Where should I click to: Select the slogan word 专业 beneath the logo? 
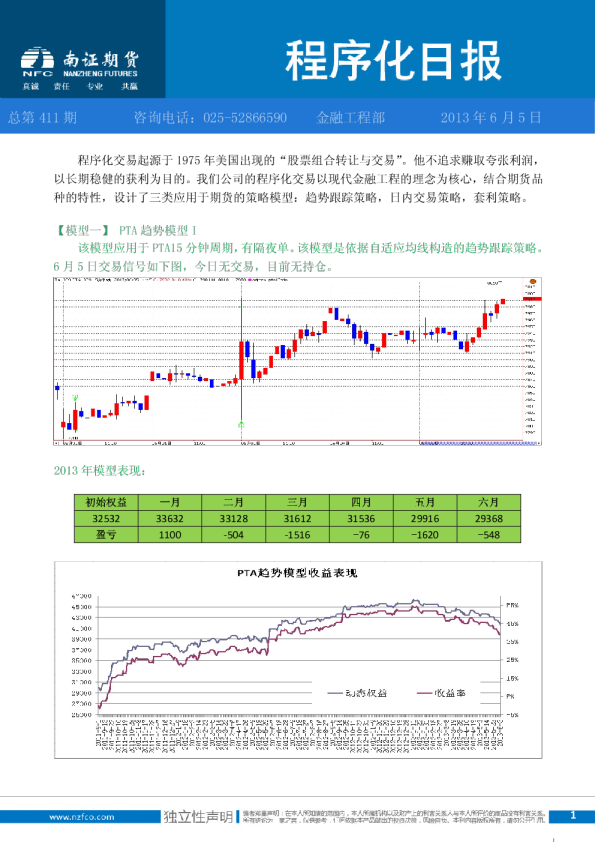tap(95, 86)
